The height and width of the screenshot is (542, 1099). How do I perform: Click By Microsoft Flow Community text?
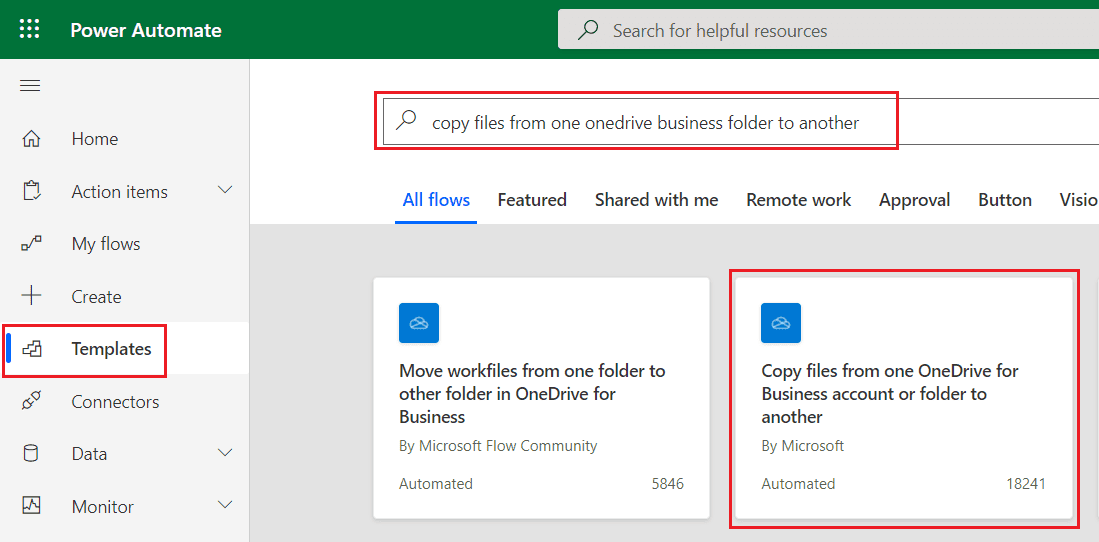pyautogui.click(x=498, y=445)
